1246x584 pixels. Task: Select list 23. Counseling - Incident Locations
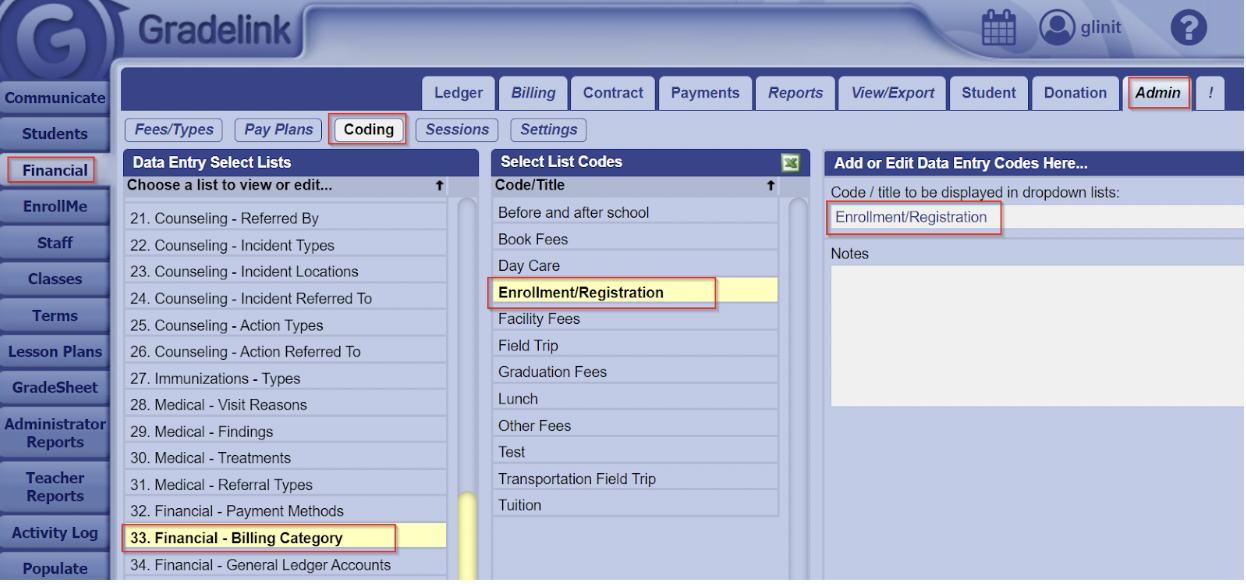285,271
